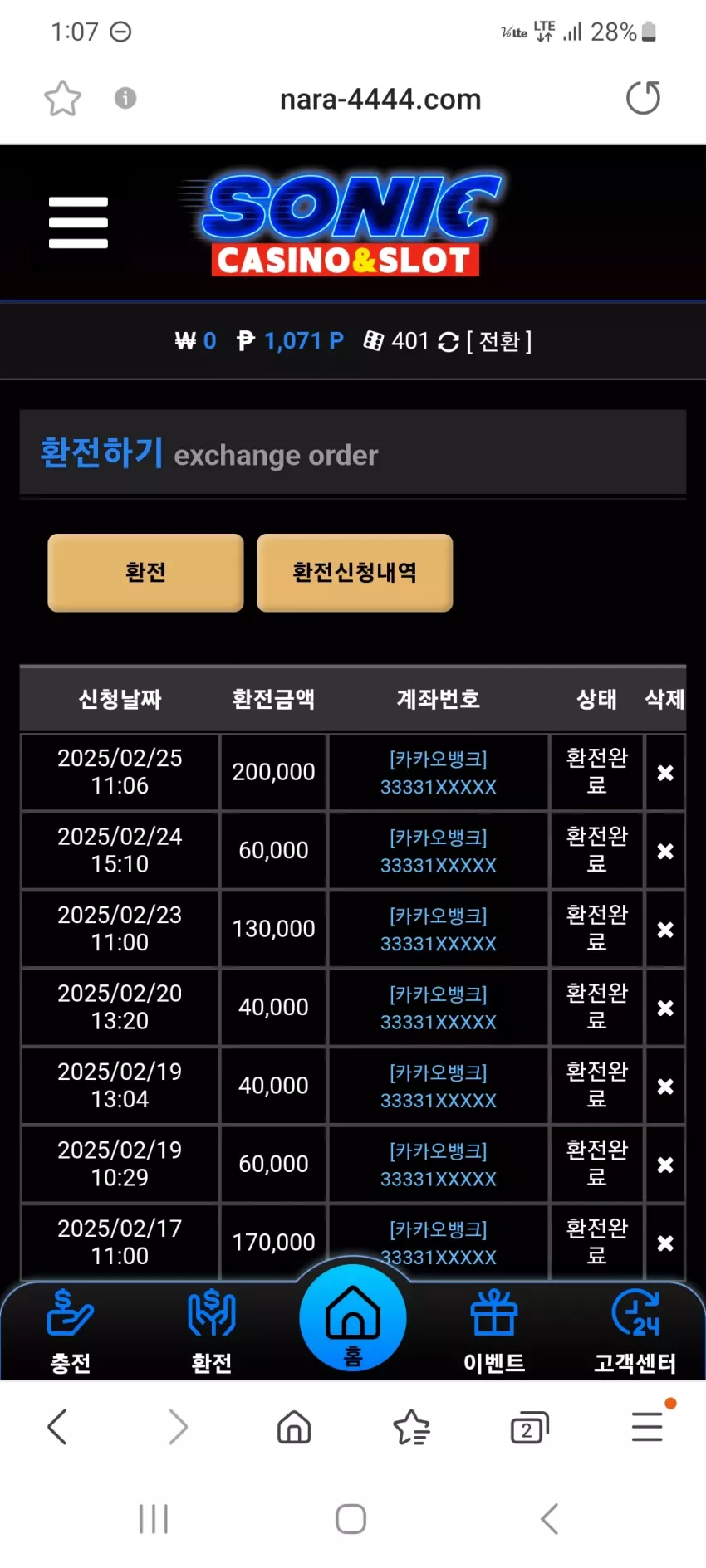706x1568 pixels.
Task: Tap the nara-4444.com address bar
Action: coord(380,100)
